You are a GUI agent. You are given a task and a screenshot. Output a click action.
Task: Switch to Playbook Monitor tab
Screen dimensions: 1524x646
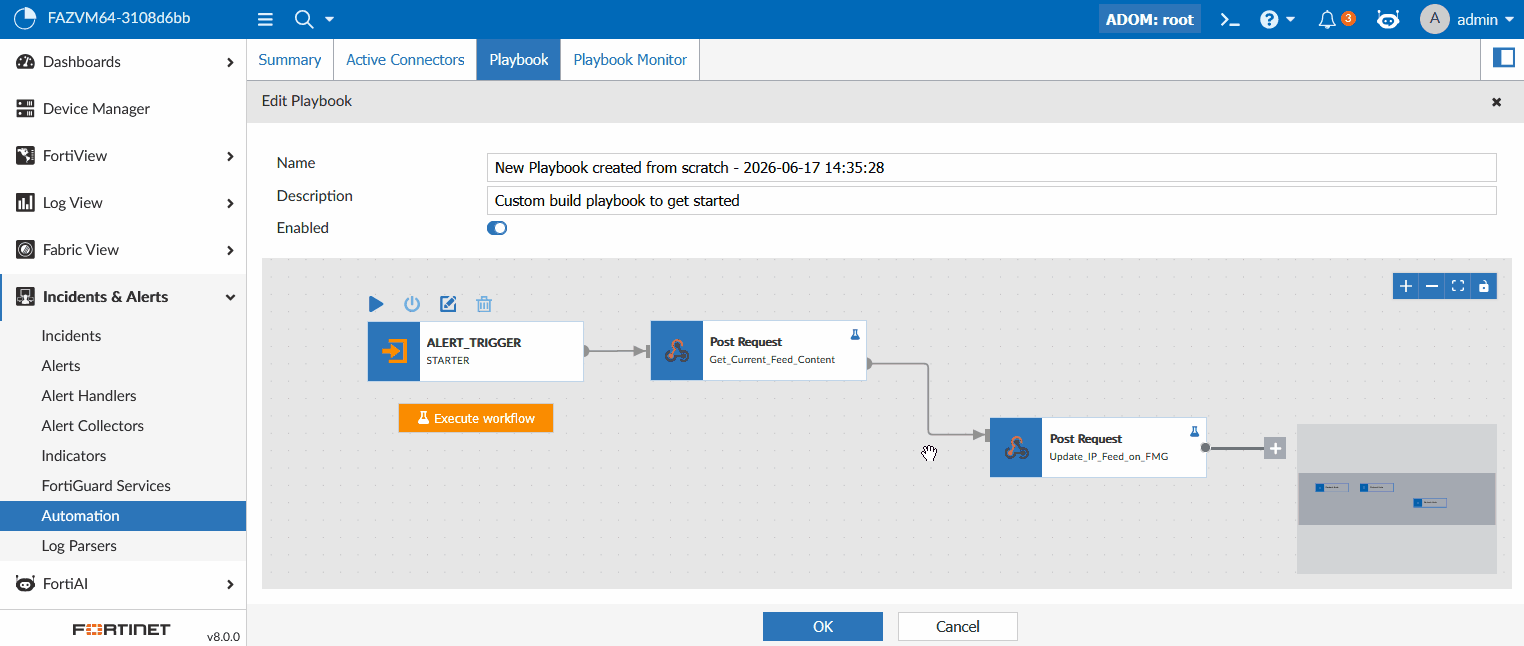(630, 60)
